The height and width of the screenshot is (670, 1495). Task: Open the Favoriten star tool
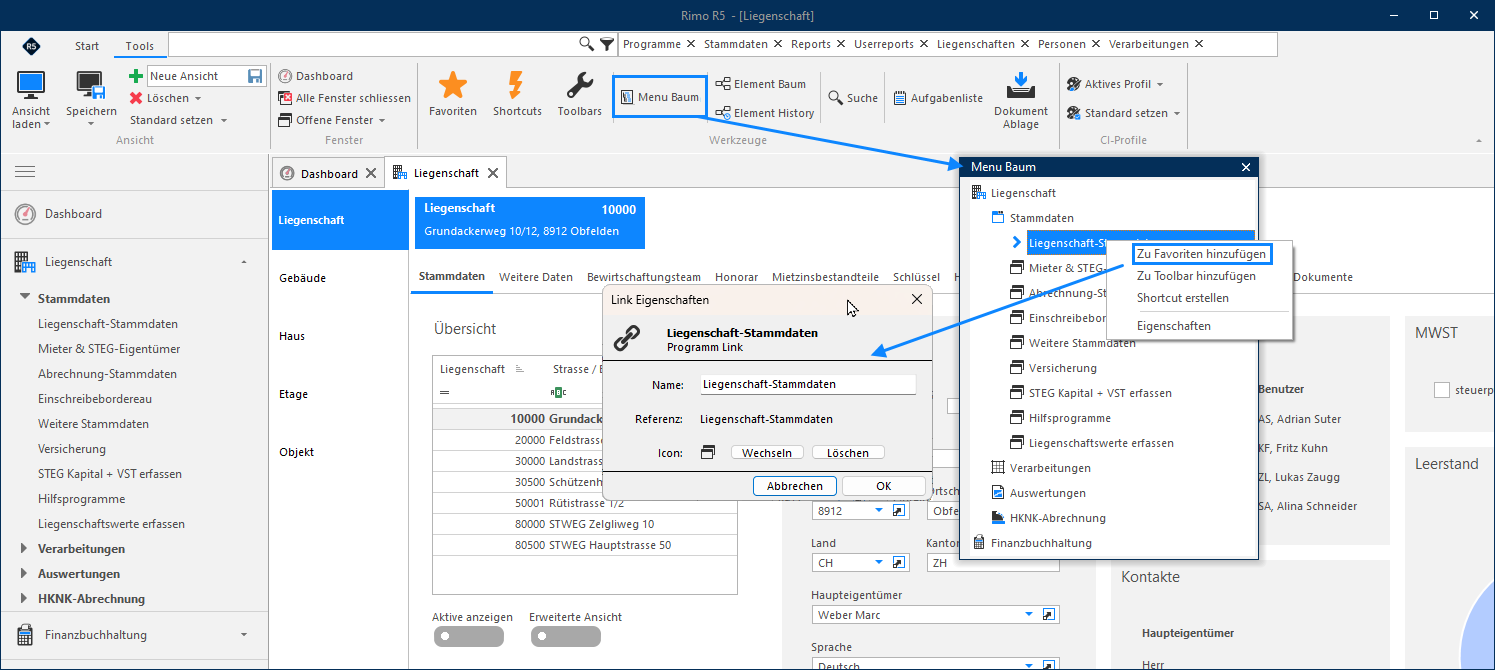(453, 94)
